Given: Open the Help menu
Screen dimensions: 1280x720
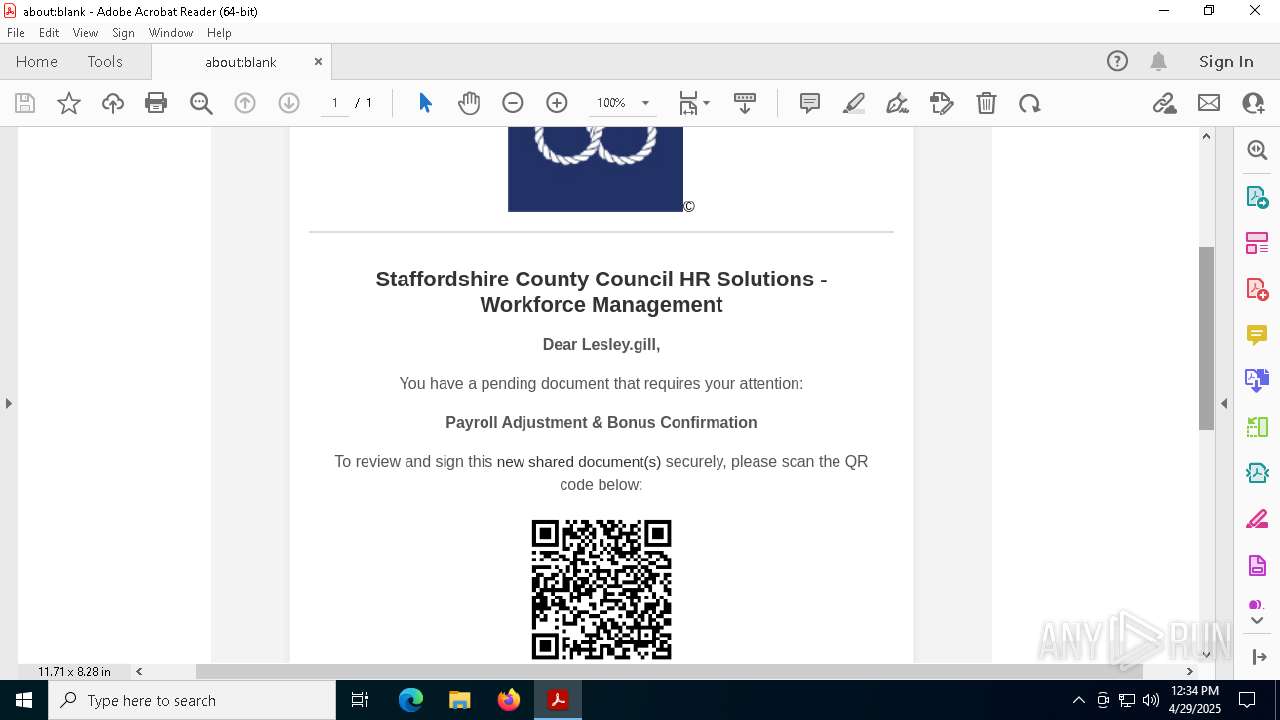Looking at the screenshot, I should point(219,33).
